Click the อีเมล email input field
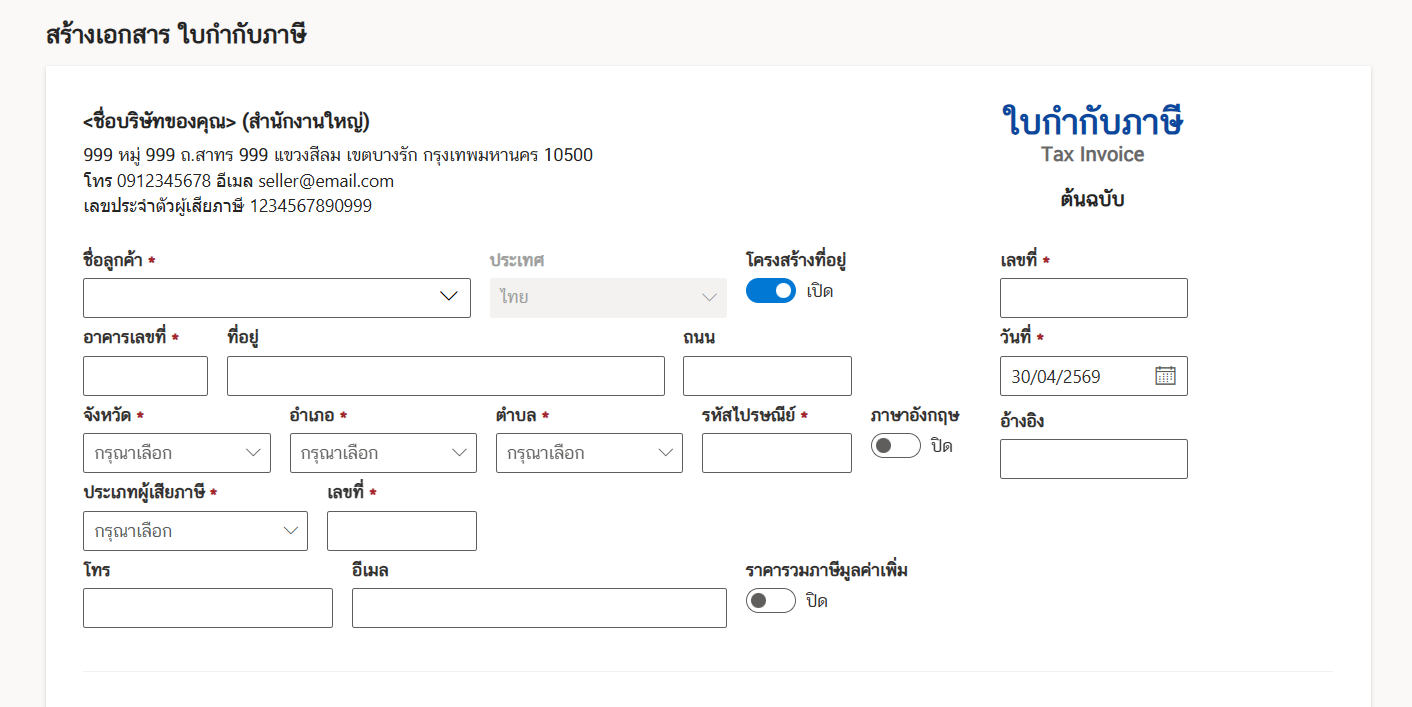The height and width of the screenshot is (707, 1412). pos(539,608)
